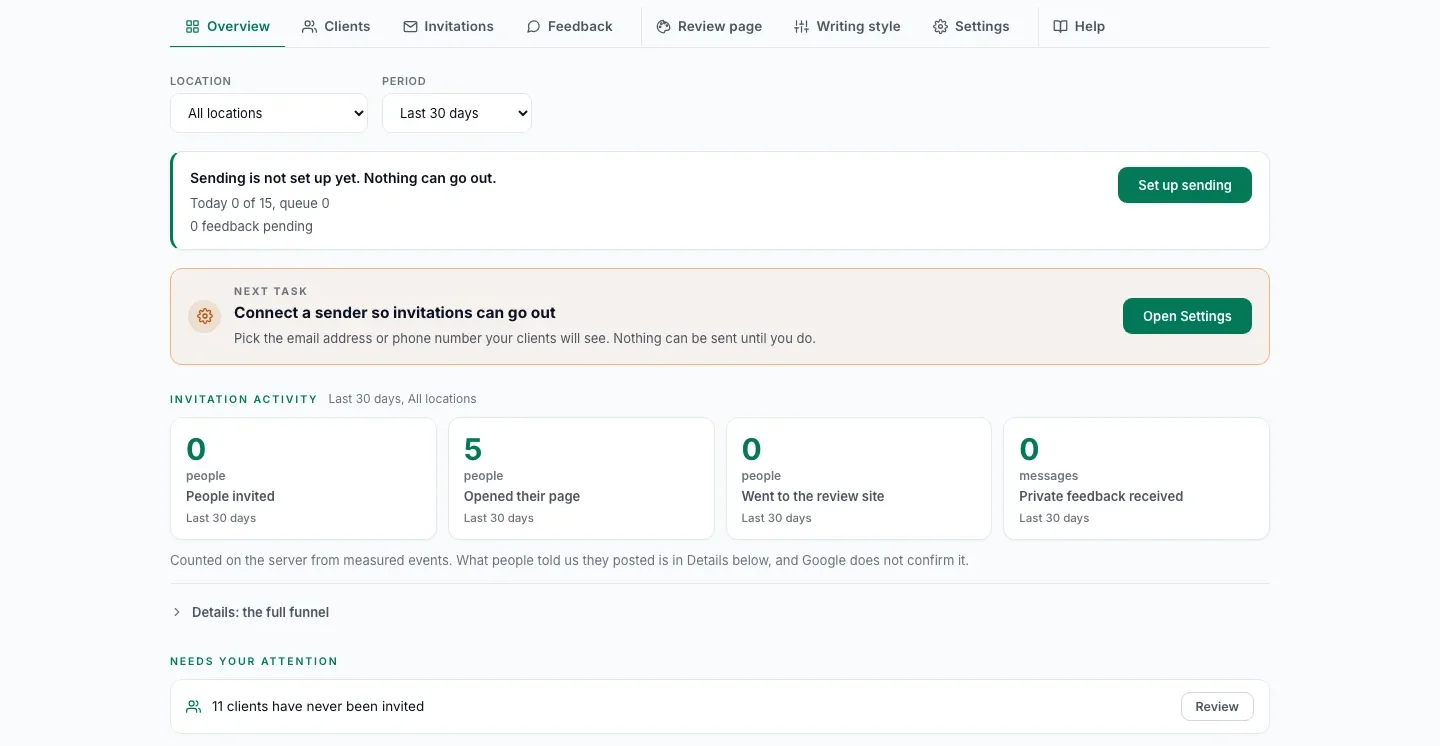The width and height of the screenshot is (1440, 746).
Task: Click the heading Sending is not set up yet
Action: [343, 178]
